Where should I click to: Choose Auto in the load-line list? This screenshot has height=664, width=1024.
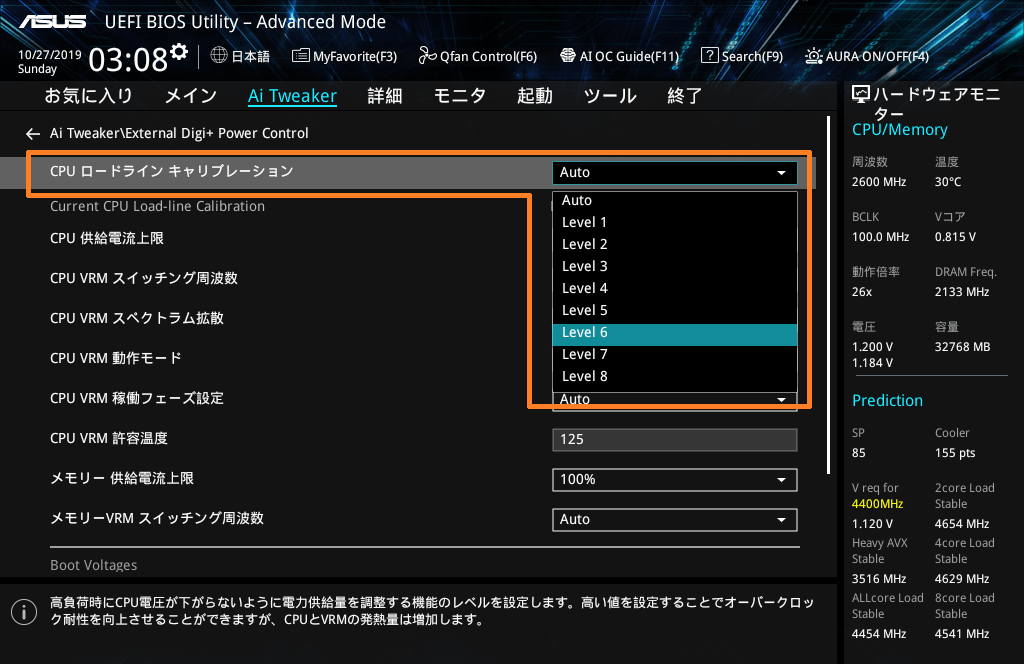click(675, 200)
